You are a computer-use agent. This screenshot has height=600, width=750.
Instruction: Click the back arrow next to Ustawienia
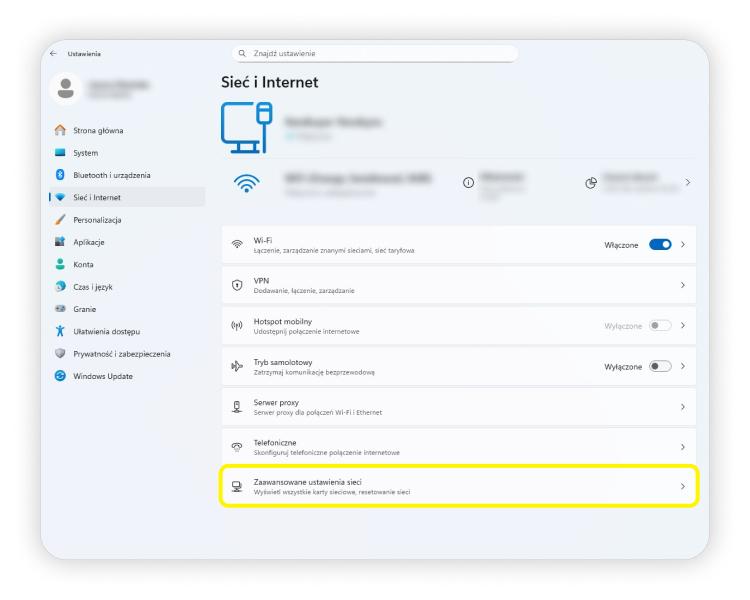(x=53, y=54)
